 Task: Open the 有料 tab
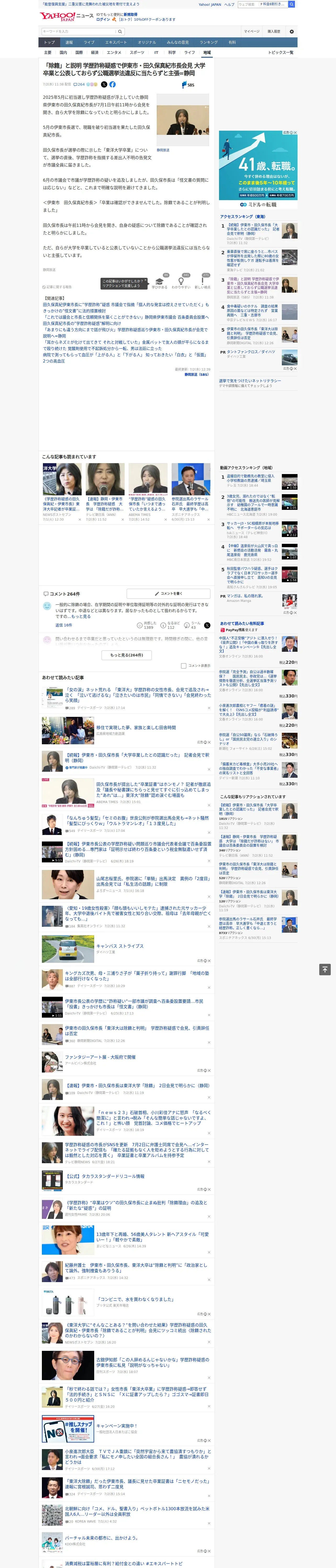click(232, 43)
